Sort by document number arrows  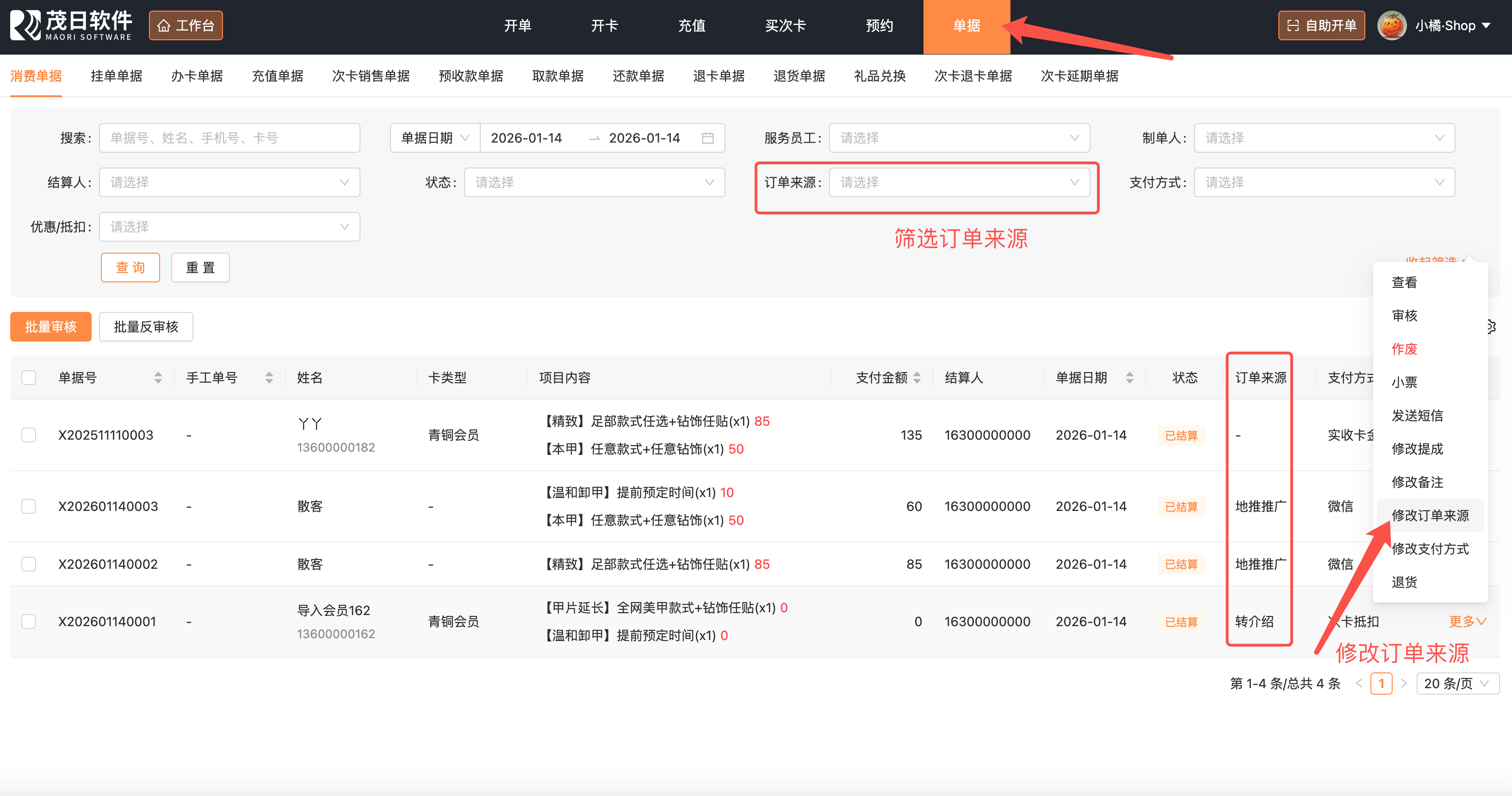(x=158, y=378)
